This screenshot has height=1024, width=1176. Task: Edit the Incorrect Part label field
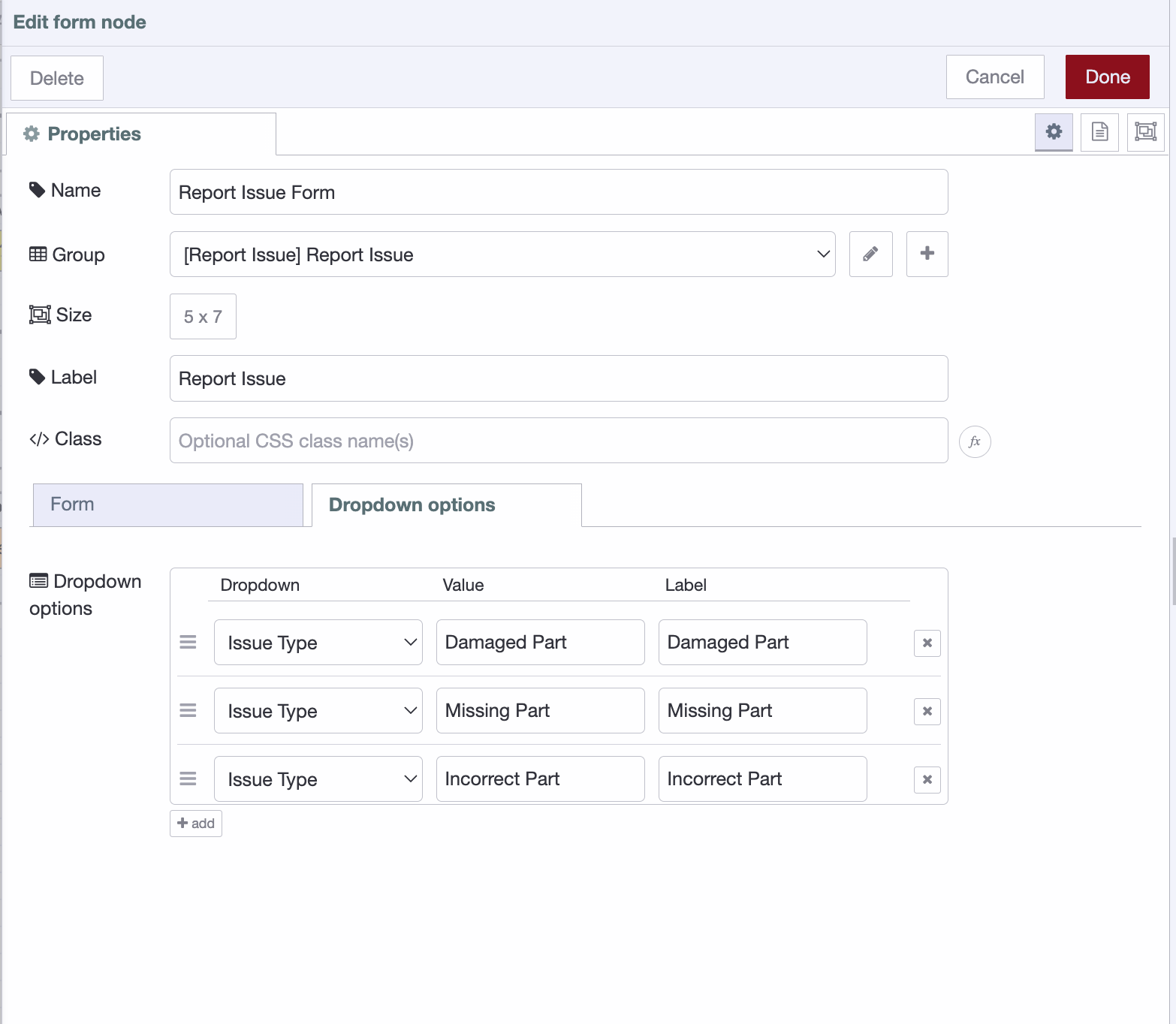tap(763, 779)
